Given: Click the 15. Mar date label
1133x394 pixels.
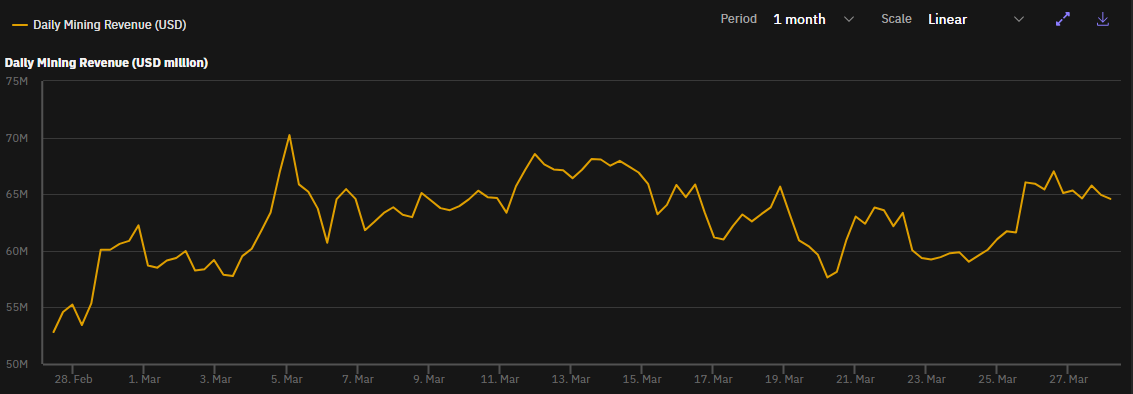Looking at the screenshot, I should [x=641, y=380].
